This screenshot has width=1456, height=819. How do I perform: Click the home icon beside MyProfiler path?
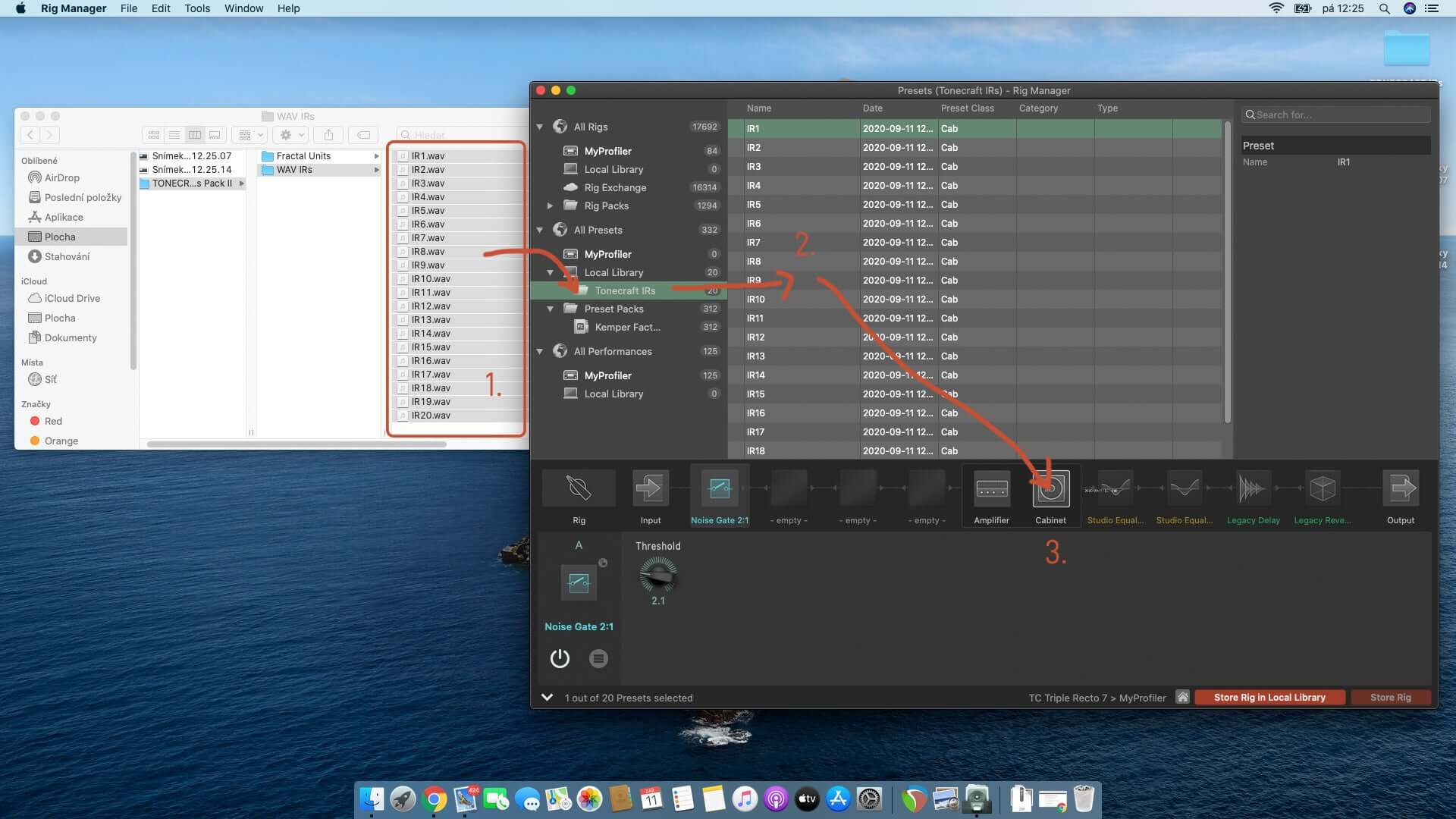coord(1182,697)
